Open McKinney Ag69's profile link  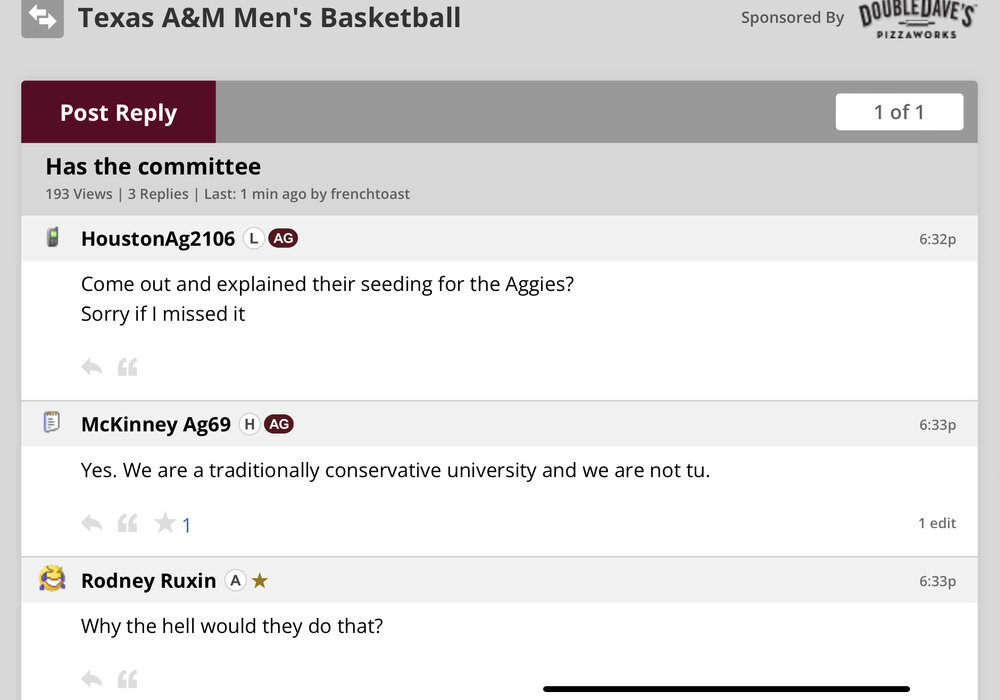pos(156,424)
